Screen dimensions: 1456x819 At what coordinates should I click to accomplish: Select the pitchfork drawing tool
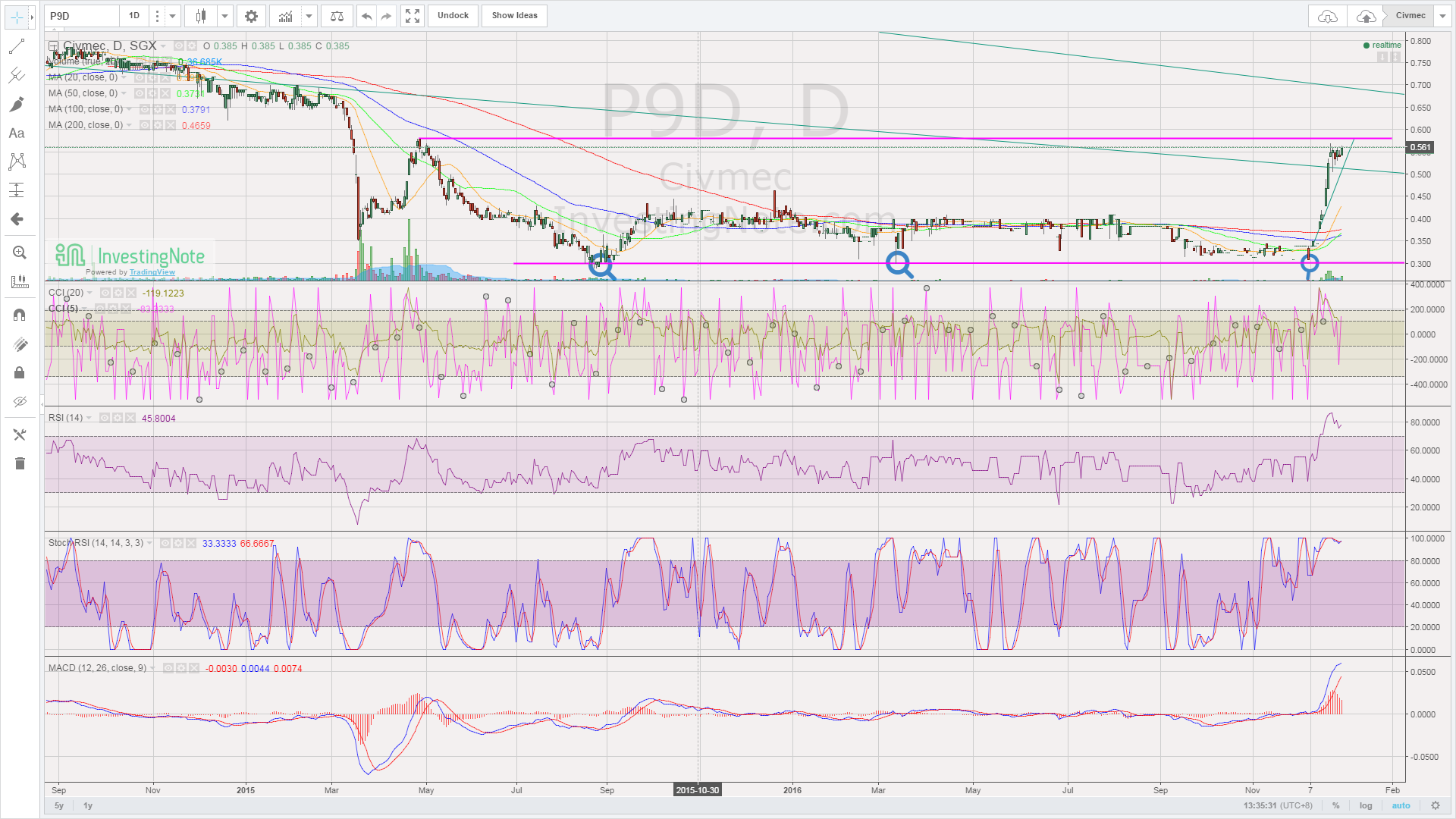coord(16,75)
